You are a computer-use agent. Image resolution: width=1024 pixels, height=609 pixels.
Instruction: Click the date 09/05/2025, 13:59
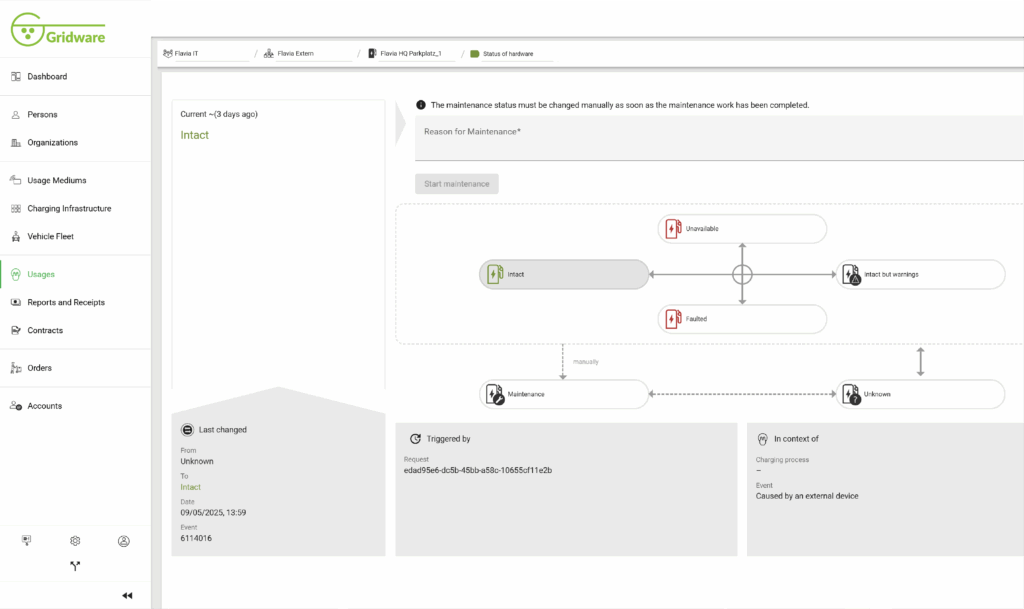(214, 512)
